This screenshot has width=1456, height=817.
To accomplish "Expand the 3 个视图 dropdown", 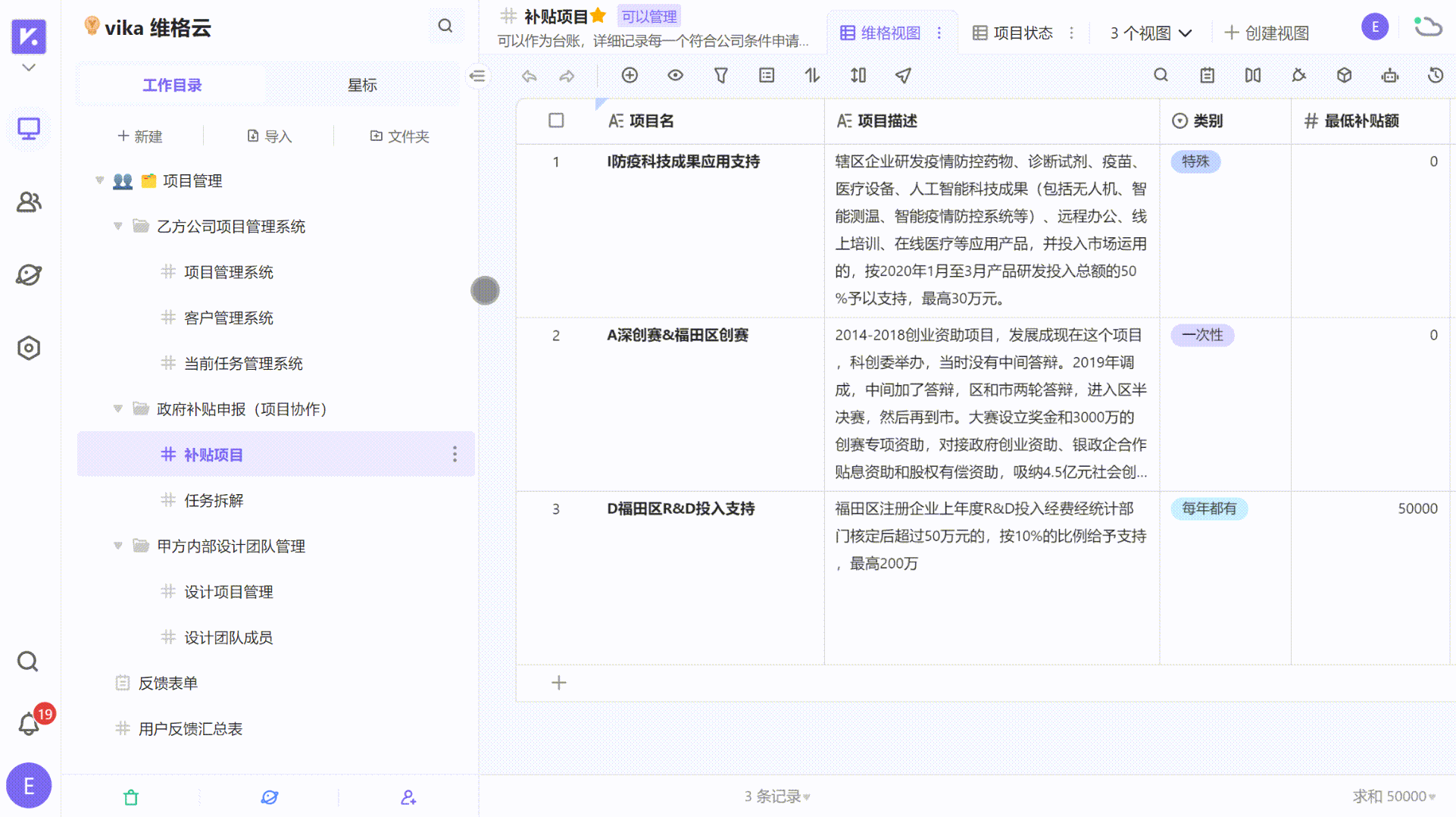I will tap(1151, 33).
